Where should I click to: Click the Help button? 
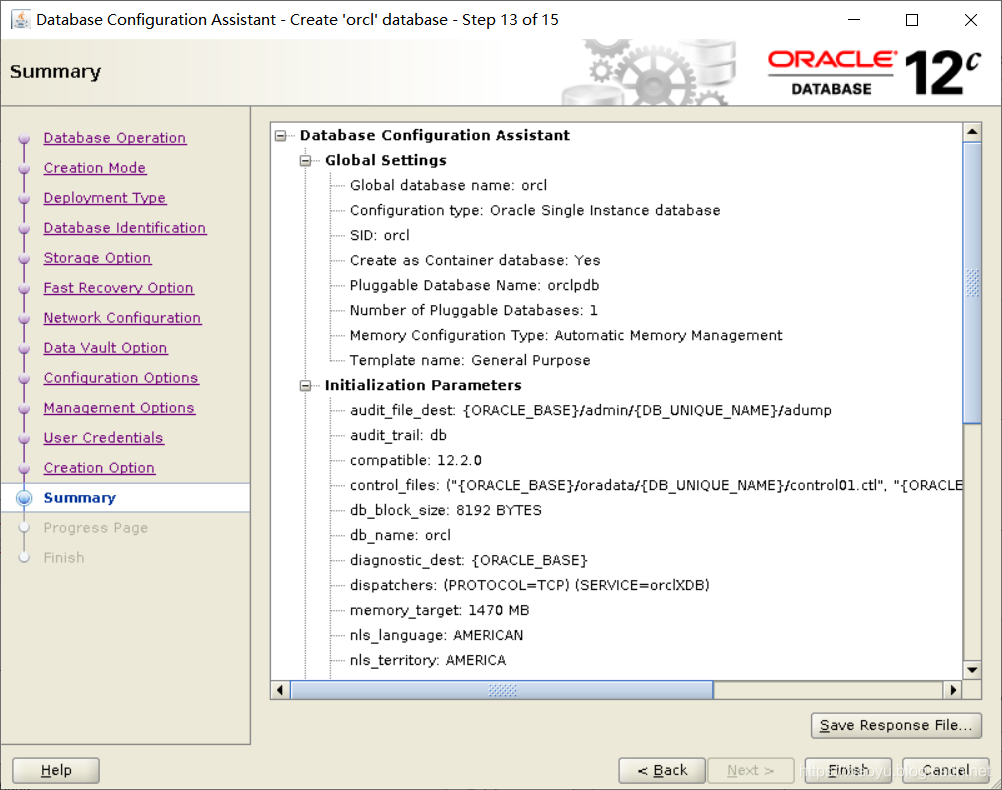coord(56,770)
